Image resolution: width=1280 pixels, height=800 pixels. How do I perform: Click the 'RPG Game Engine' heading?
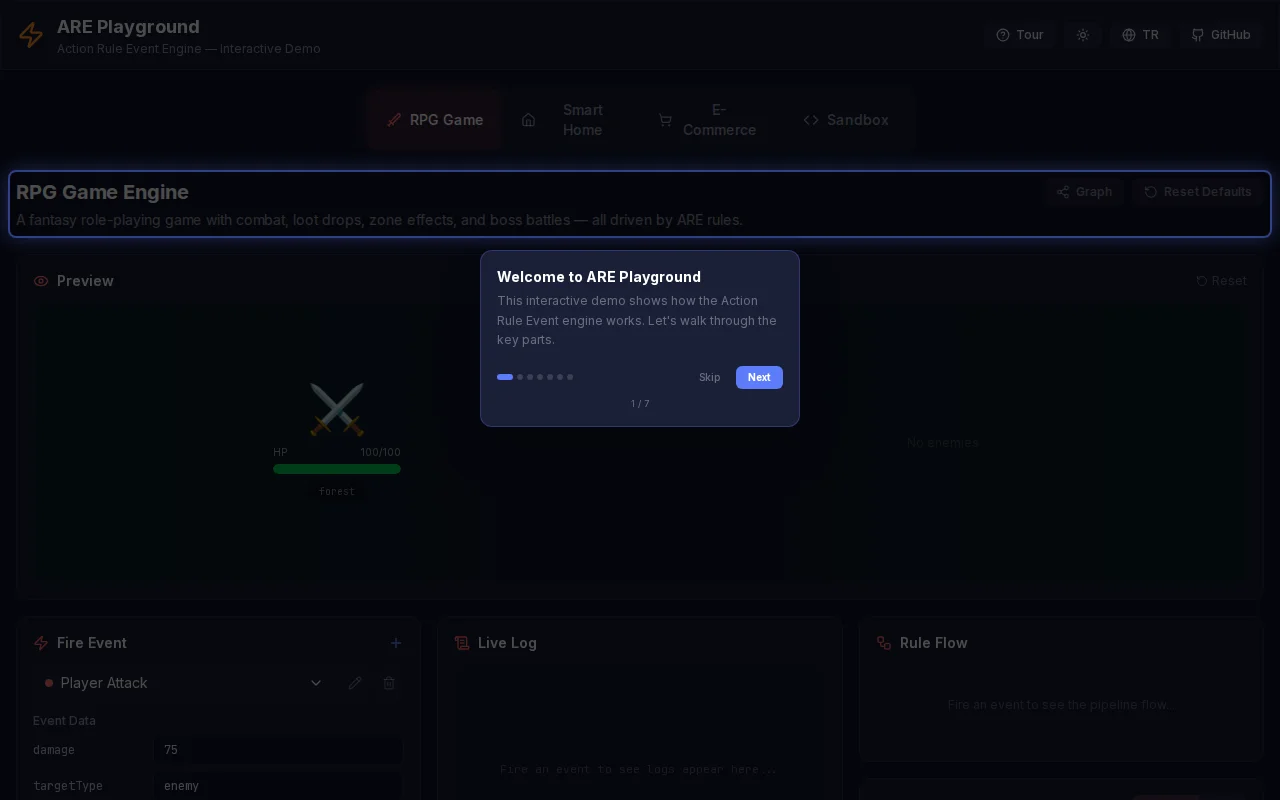[102, 192]
